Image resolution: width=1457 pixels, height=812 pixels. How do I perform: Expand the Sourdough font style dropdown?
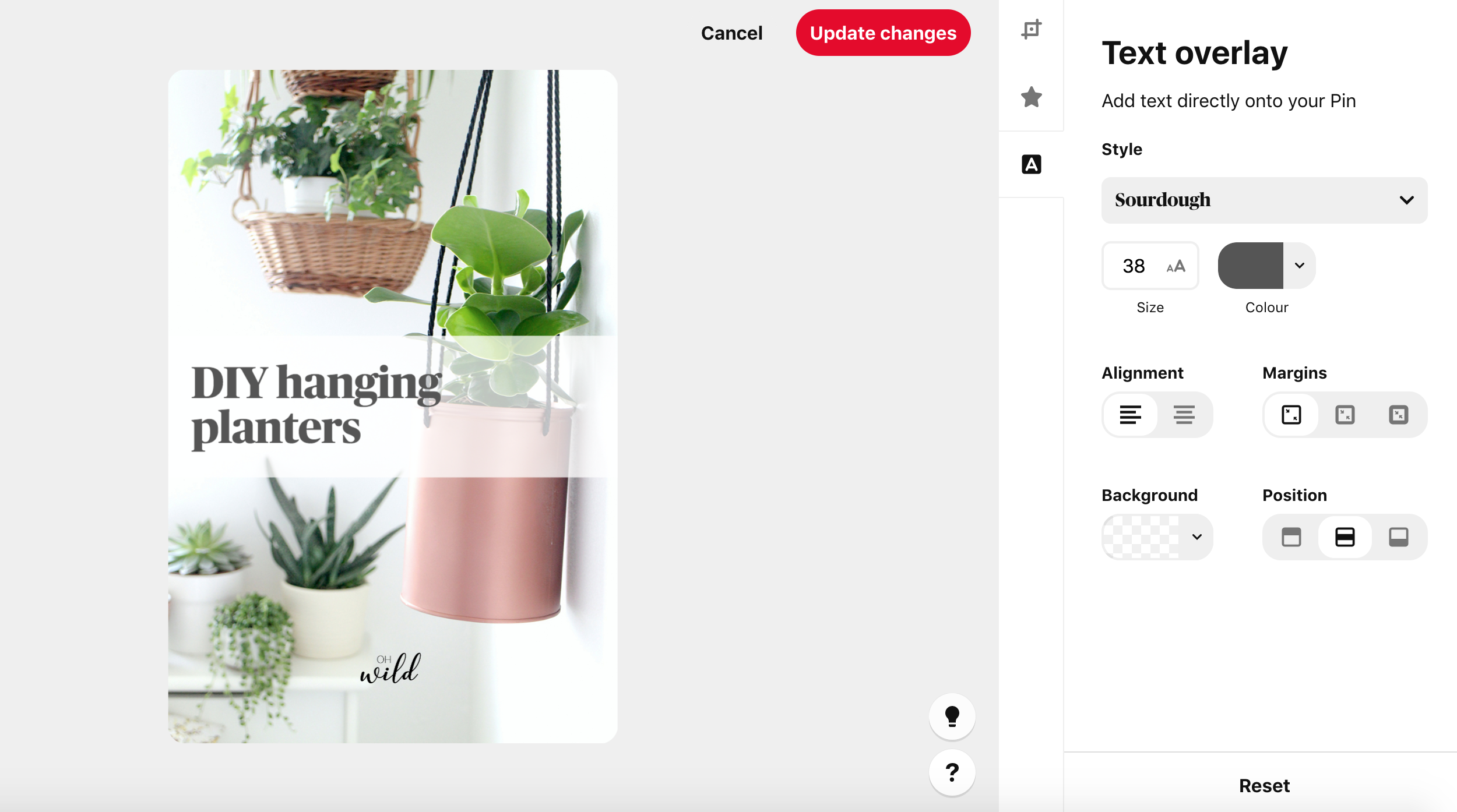point(1264,200)
